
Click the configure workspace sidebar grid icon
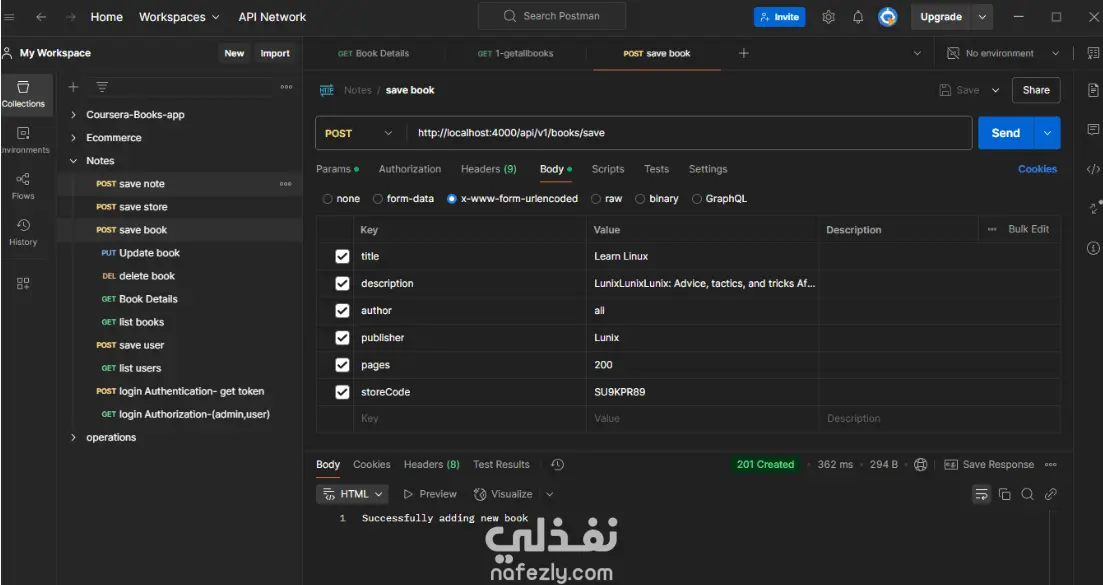23,283
